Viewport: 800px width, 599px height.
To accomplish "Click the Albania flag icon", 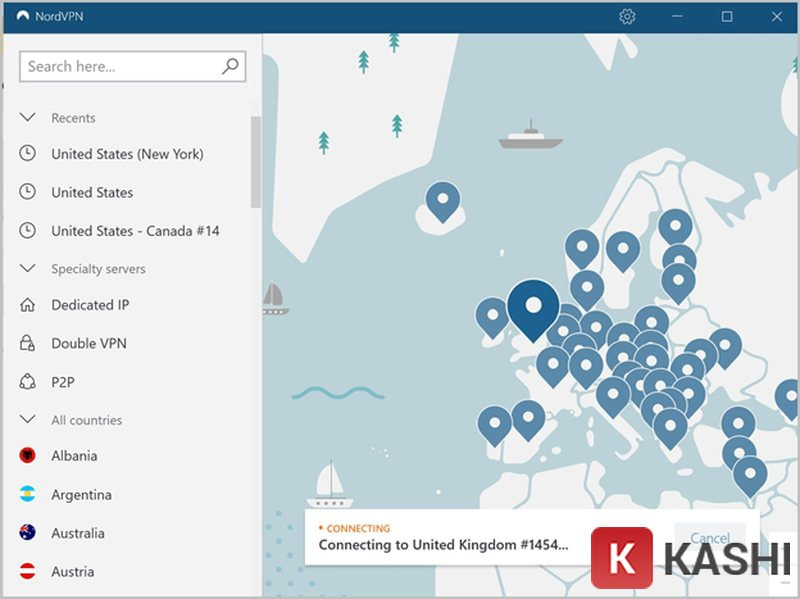I will (27, 457).
